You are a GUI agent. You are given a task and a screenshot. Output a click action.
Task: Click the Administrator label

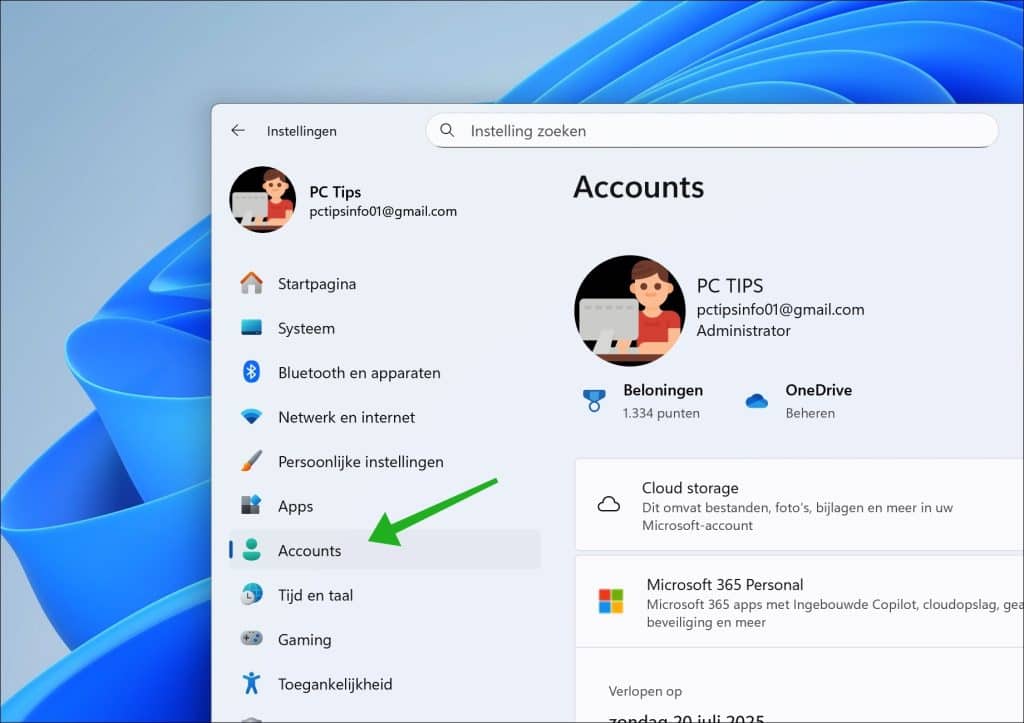click(x=743, y=330)
